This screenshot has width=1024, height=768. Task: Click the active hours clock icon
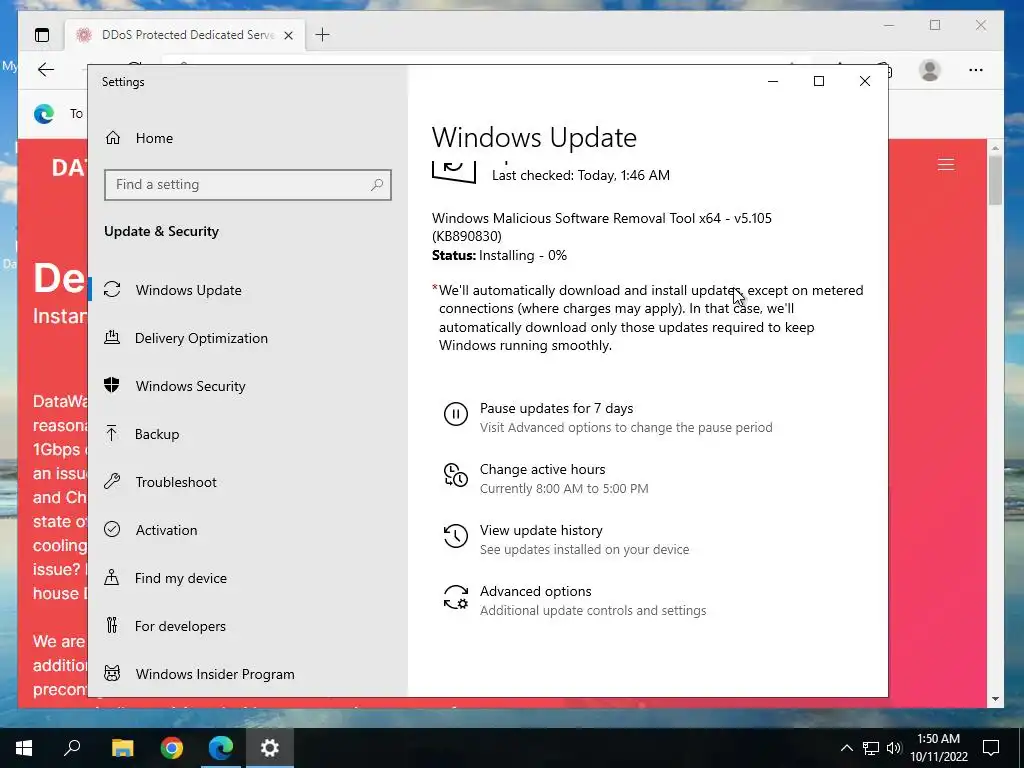pos(456,475)
